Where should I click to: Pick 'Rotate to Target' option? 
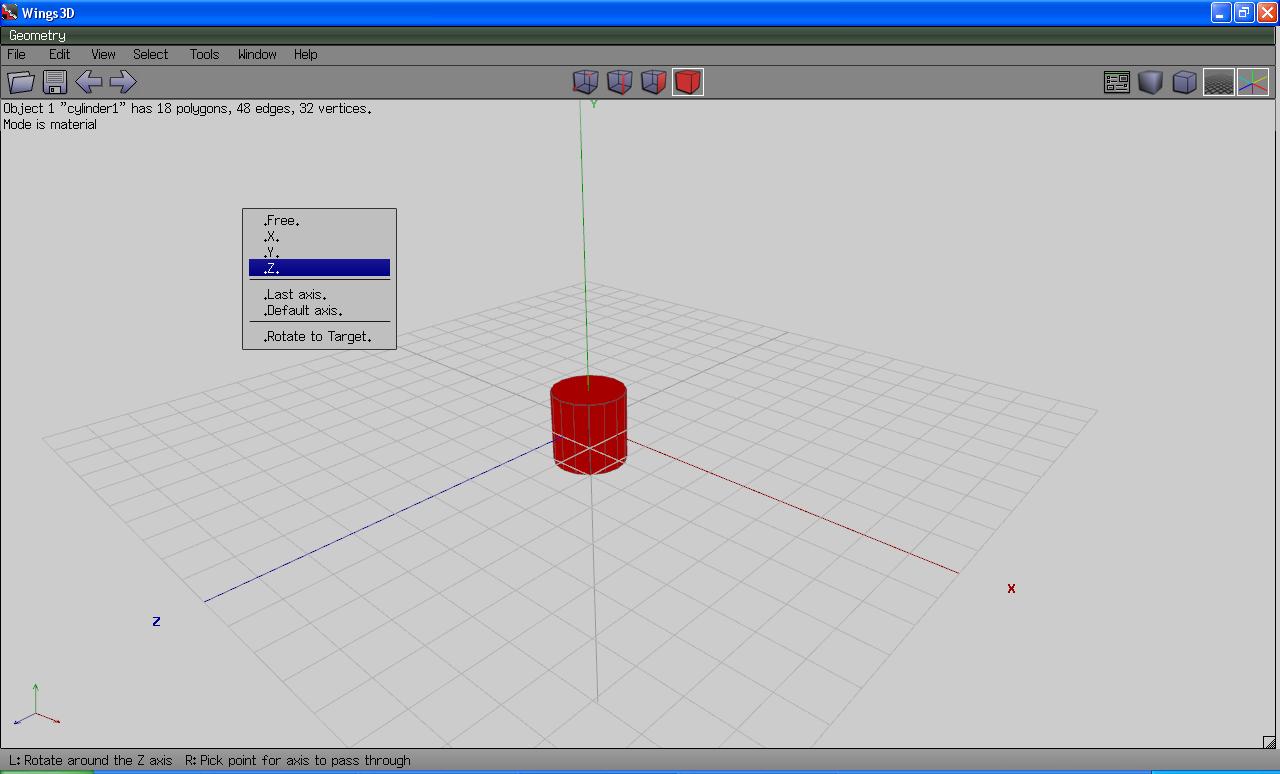tap(318, 337)
